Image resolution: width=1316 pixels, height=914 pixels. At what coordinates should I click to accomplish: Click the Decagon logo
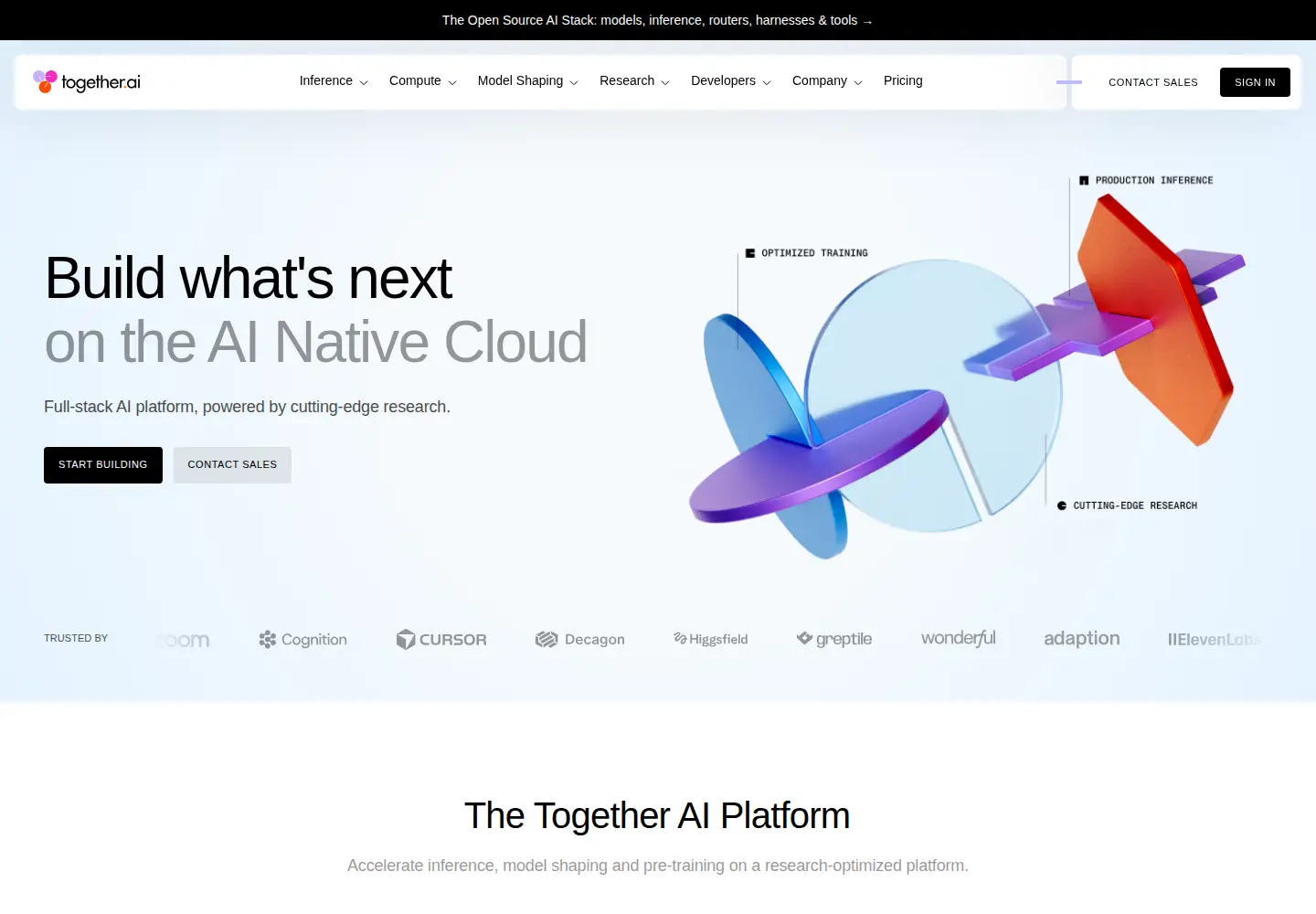pos(580,640)
